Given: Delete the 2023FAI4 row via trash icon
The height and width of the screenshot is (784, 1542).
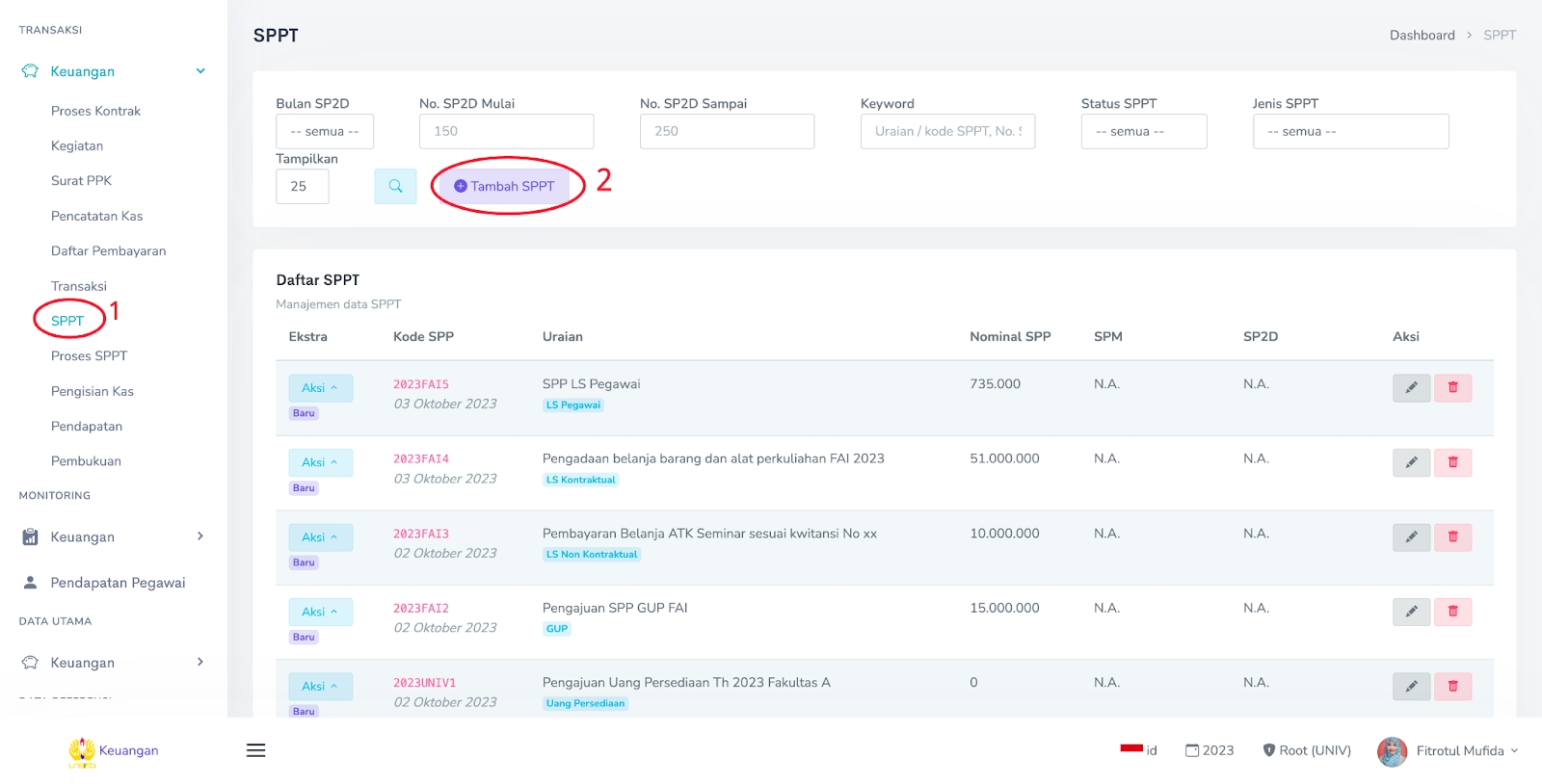Looking at the screenshot, I should (x=1452, y=462).
